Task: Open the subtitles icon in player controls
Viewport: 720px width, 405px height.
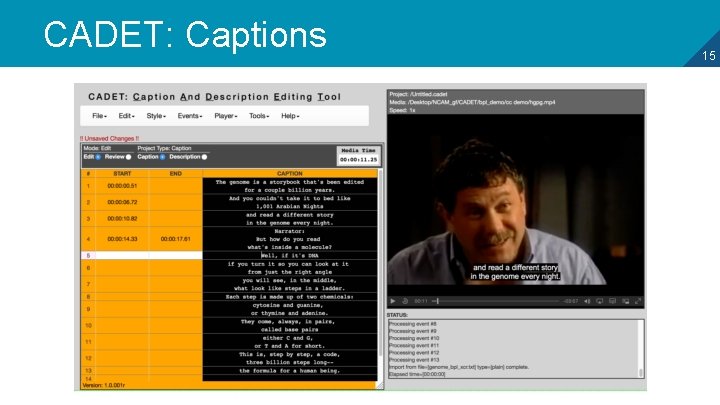Action: (613, 301)
